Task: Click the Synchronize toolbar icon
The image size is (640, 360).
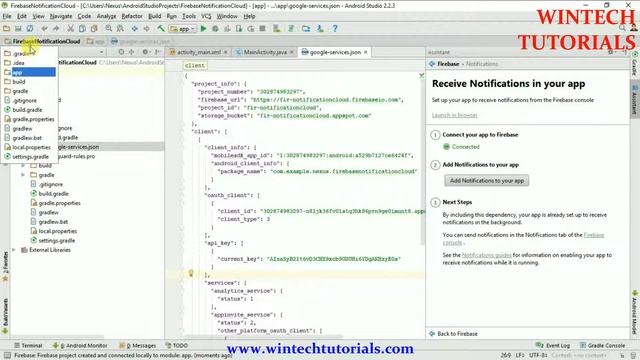Action: [30, 29]
